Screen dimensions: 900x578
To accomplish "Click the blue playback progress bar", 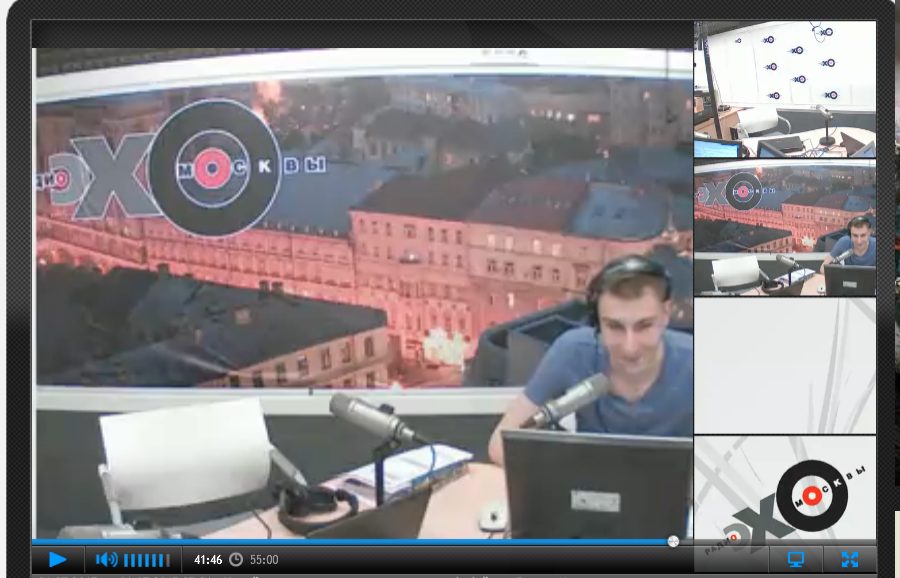I will [x=352, y=541].
